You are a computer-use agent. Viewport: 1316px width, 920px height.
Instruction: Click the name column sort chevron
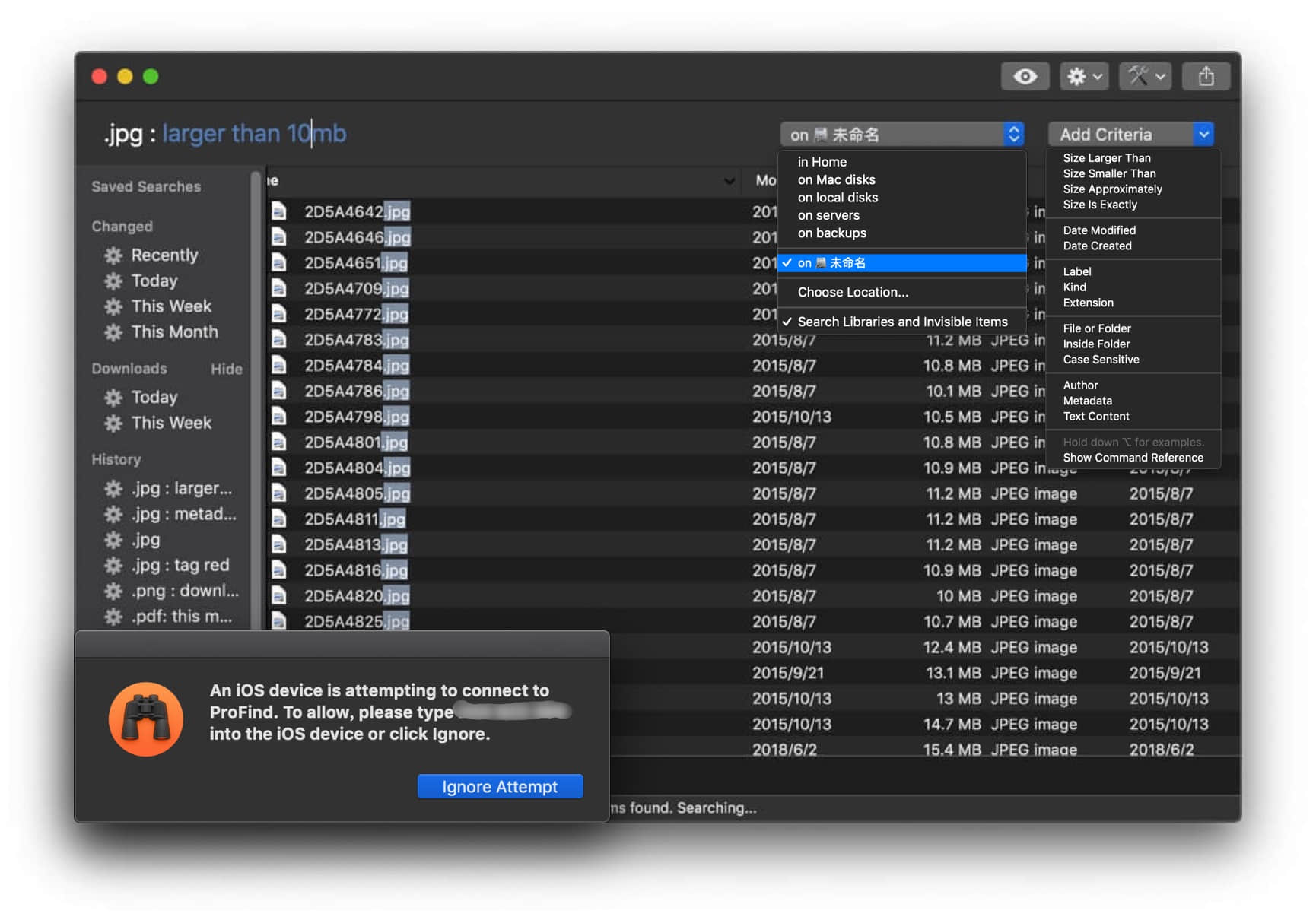730,181
